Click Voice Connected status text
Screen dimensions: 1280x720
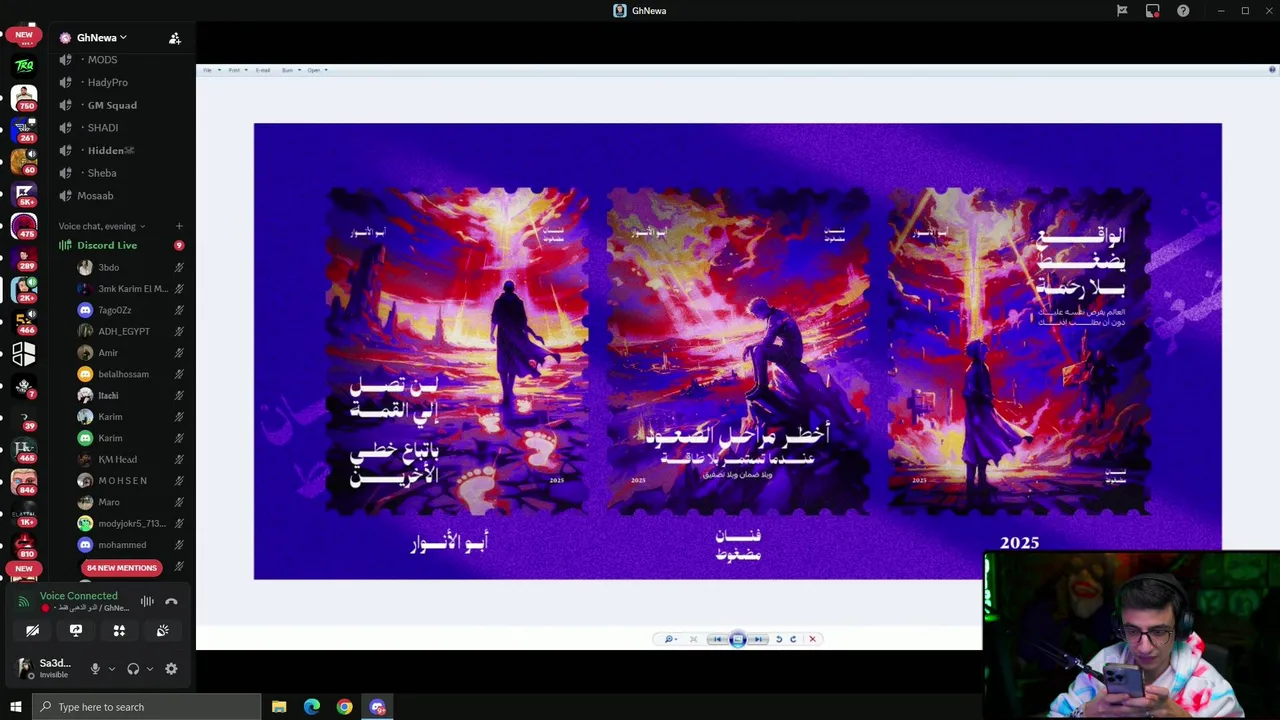coord(79,596)
